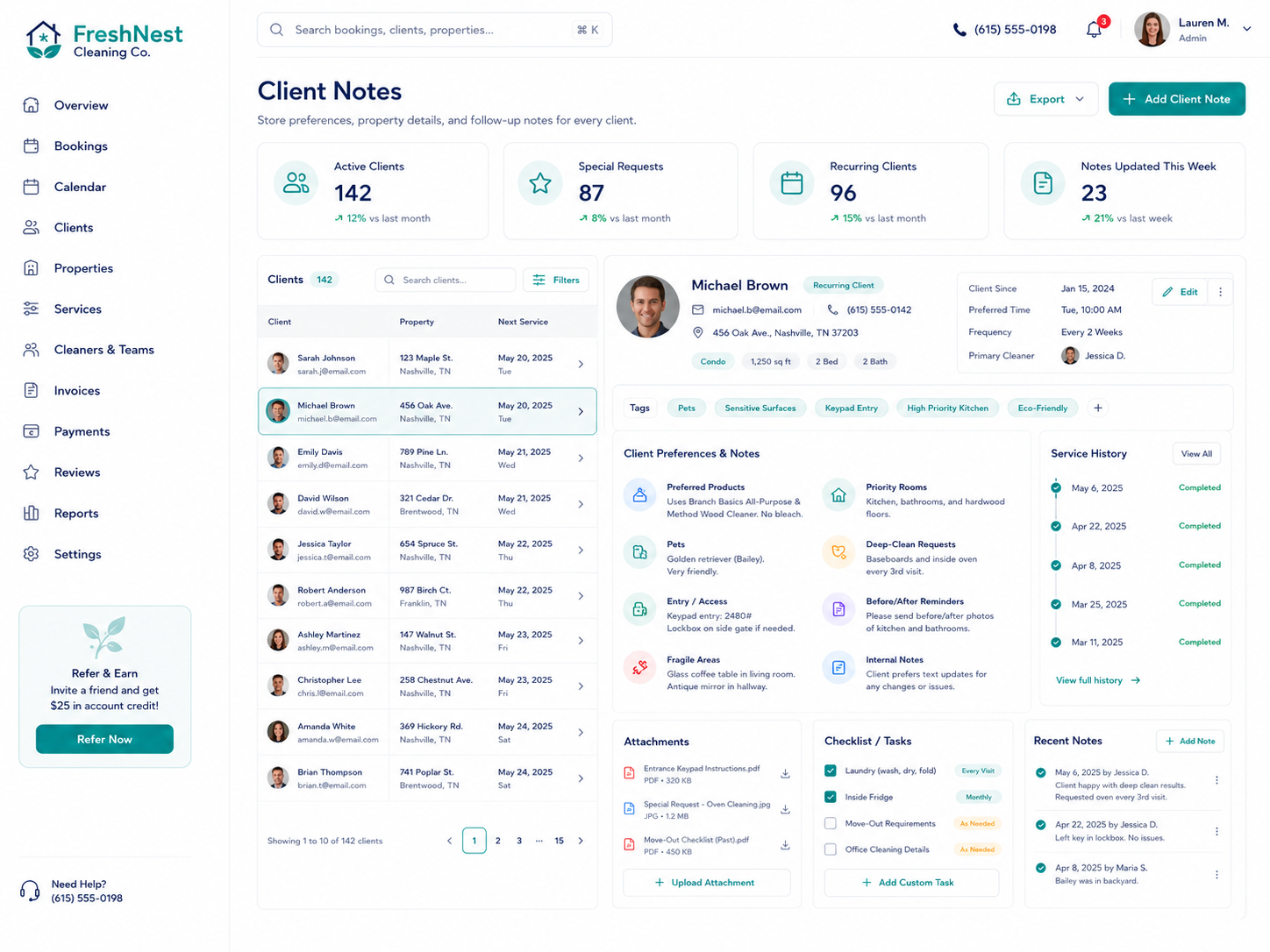This screenshot has height=952, width=1270.
Task: Click the Search clients field
Action: click(x=446, y=280)
